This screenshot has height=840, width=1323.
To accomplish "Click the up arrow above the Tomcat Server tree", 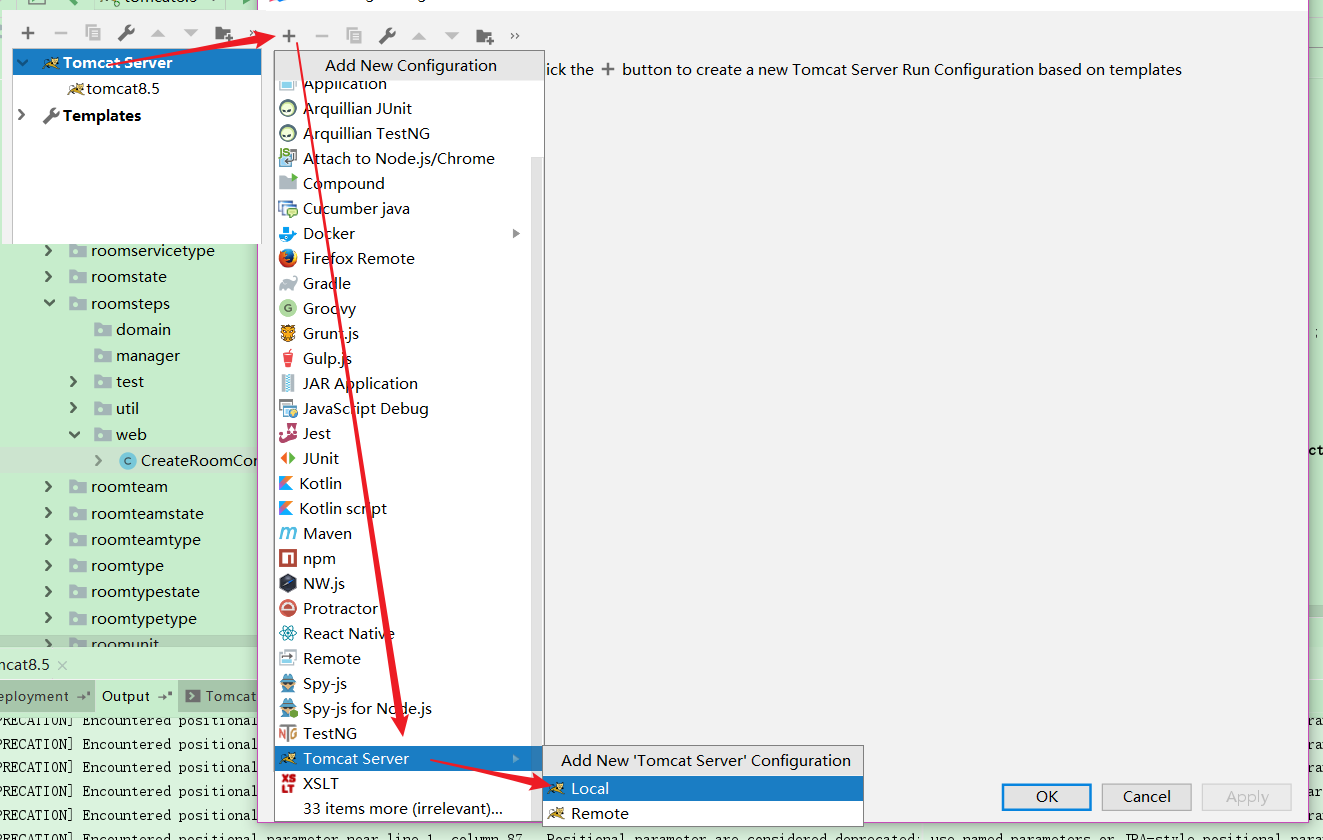I will 158,33.
